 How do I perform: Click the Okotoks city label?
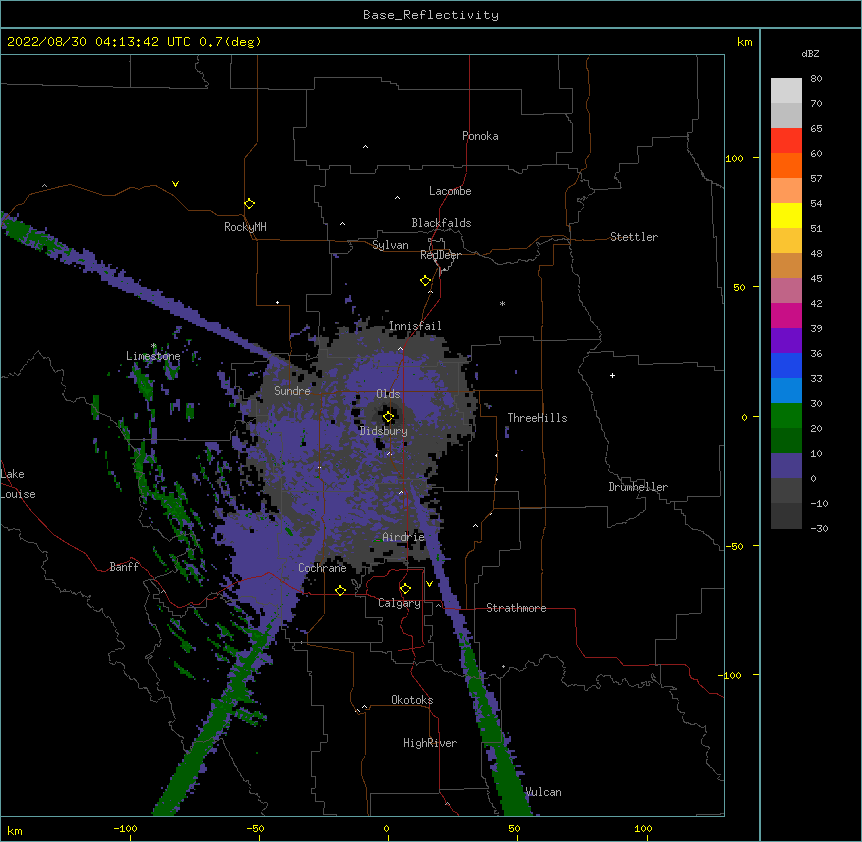(412, 700)
